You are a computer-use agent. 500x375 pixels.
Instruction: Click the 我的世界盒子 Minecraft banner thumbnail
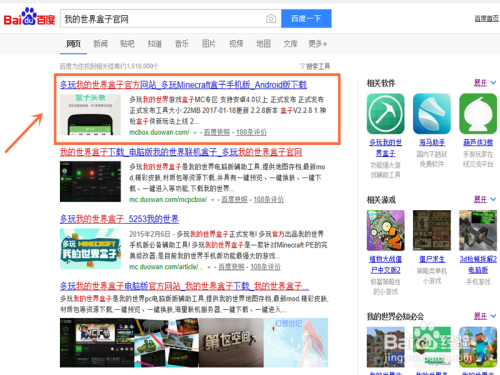pos(90,249)
